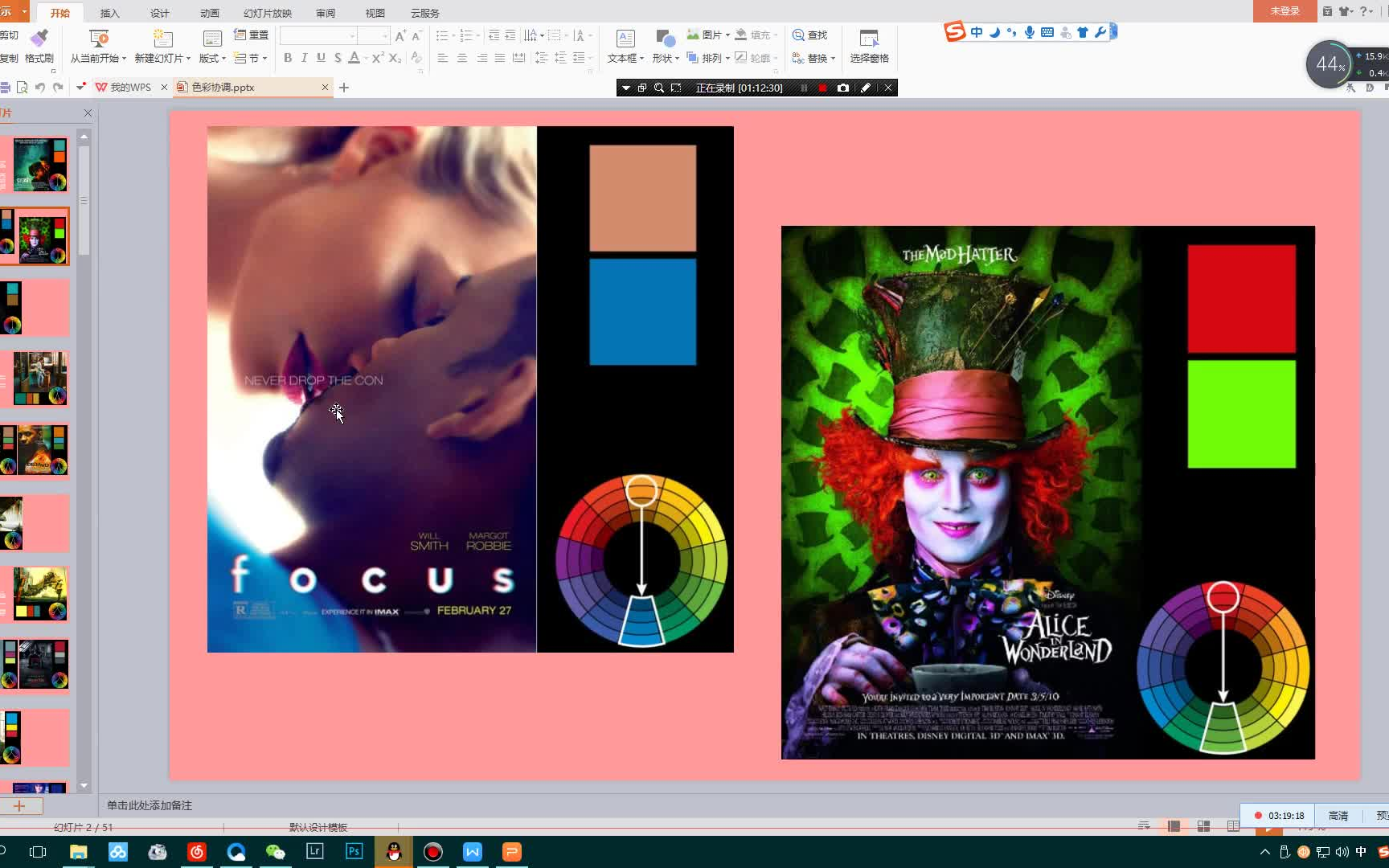Viewport: 1389px width, 868px height.
Task: Select the blue color swatch on Focus poster
Action: [x=642, y=312]
